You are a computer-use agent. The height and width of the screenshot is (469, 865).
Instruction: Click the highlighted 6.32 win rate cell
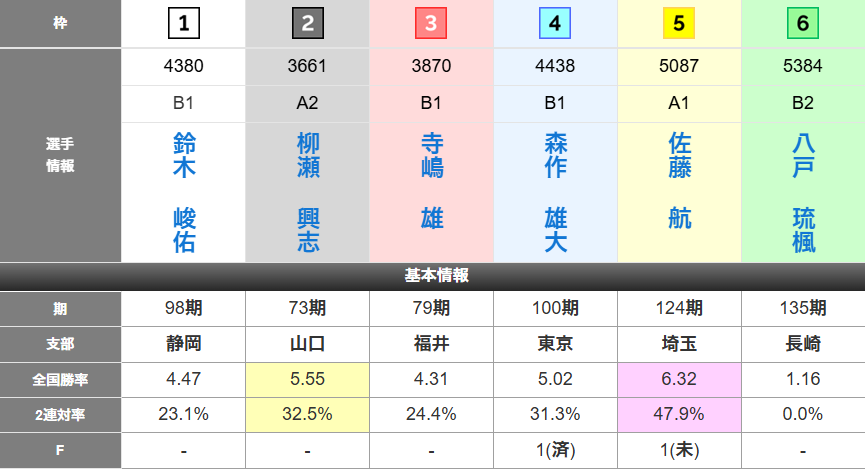[679, 379]
